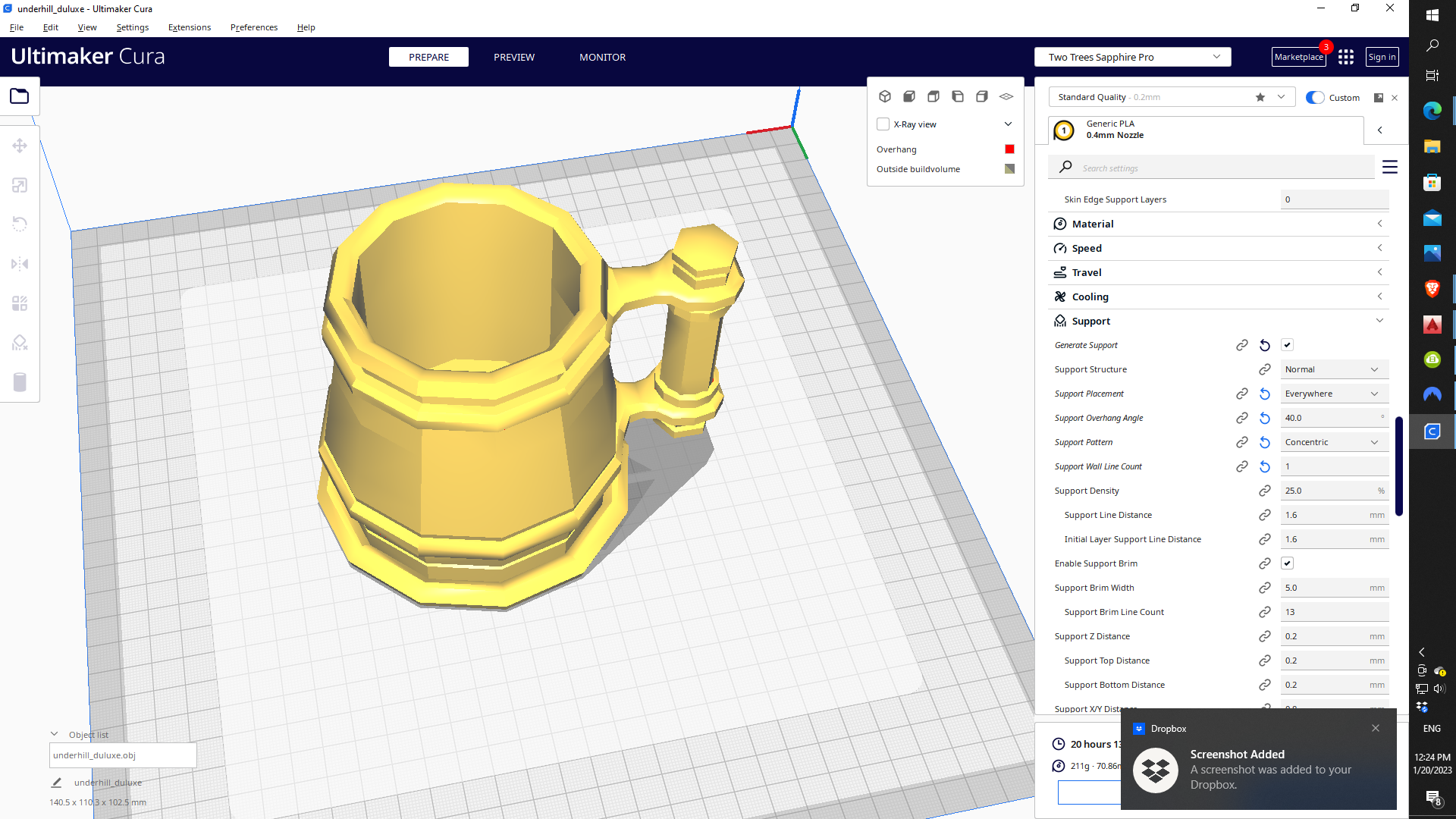Screen dimensions: 1456x819
Task: Open the Two Trees Sapphire Pro printer dropdown
Action: point(1132,57)
